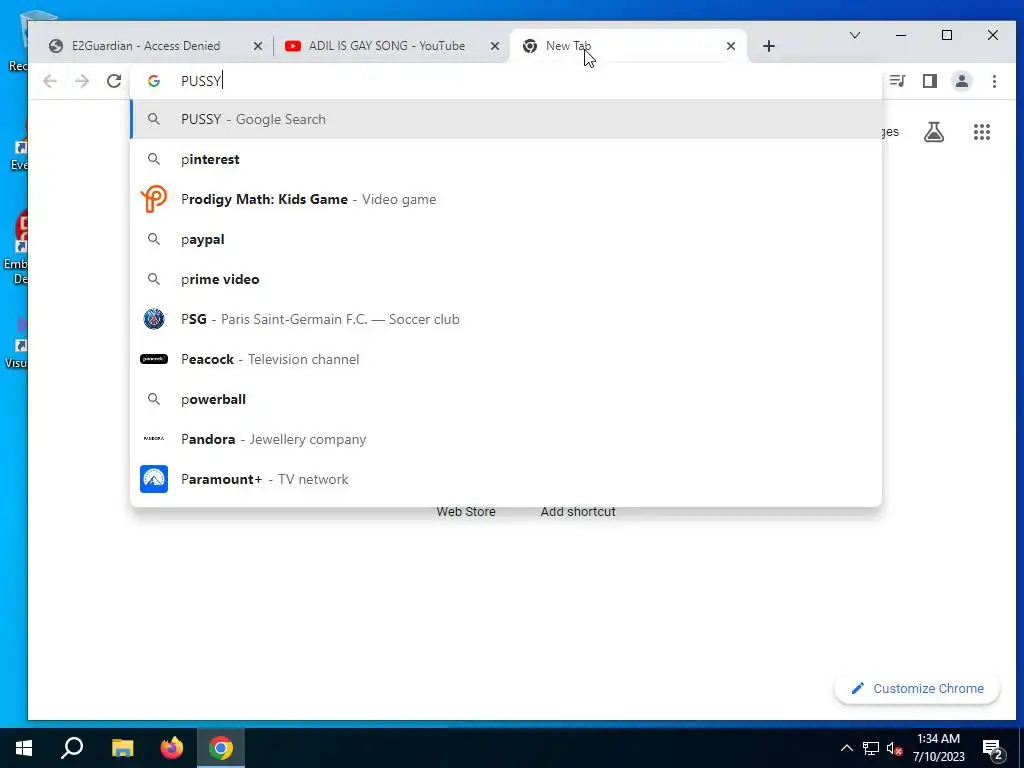
Task: Open a new tab with plus button
Action: coord(769,46)
